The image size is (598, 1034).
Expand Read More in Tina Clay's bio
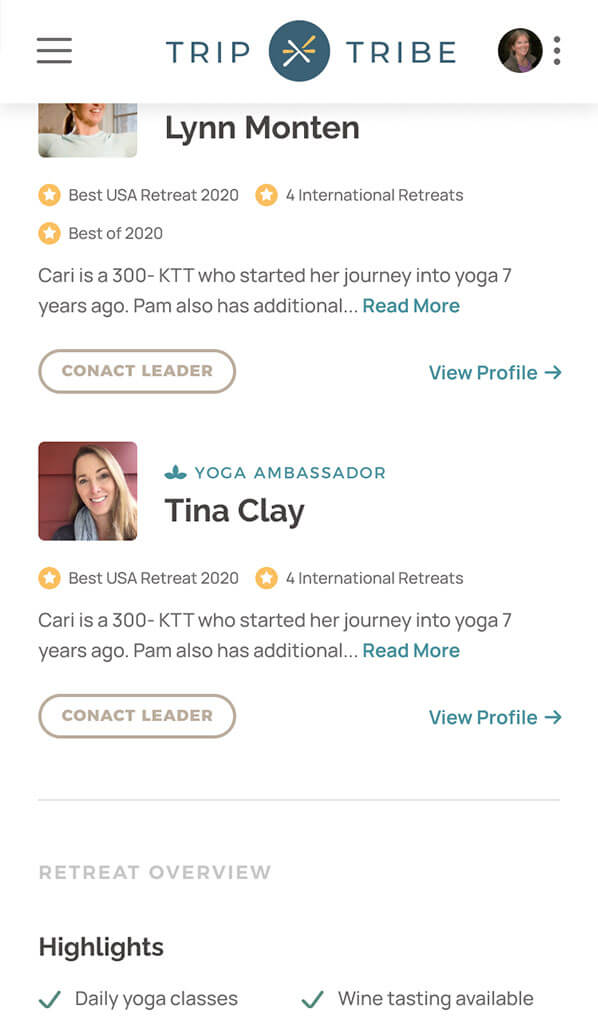coord(411,651)
